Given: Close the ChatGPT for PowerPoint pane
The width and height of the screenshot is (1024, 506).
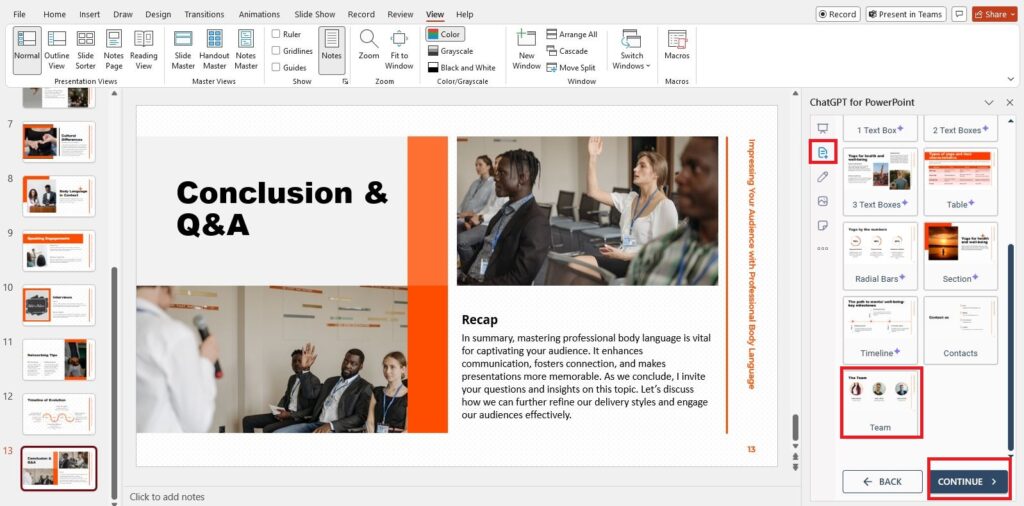Looking at the screenshot, I should pos(1010,103).
